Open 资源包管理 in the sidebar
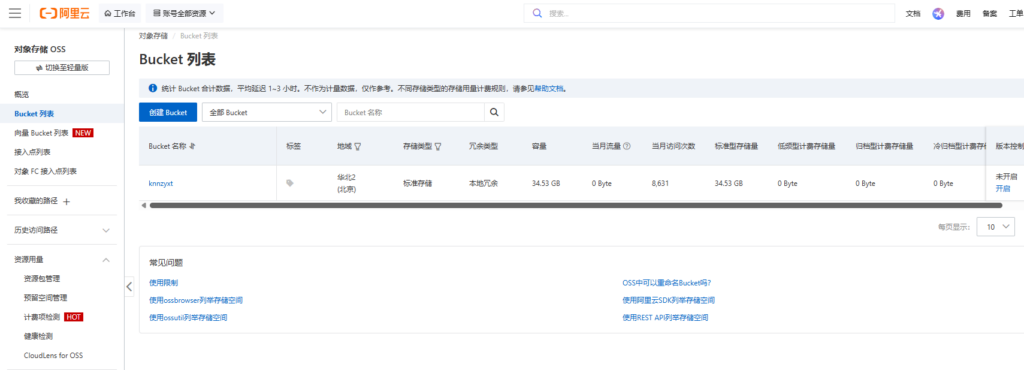This screenshot has width=1024, height=370. [x=42, y=279]
